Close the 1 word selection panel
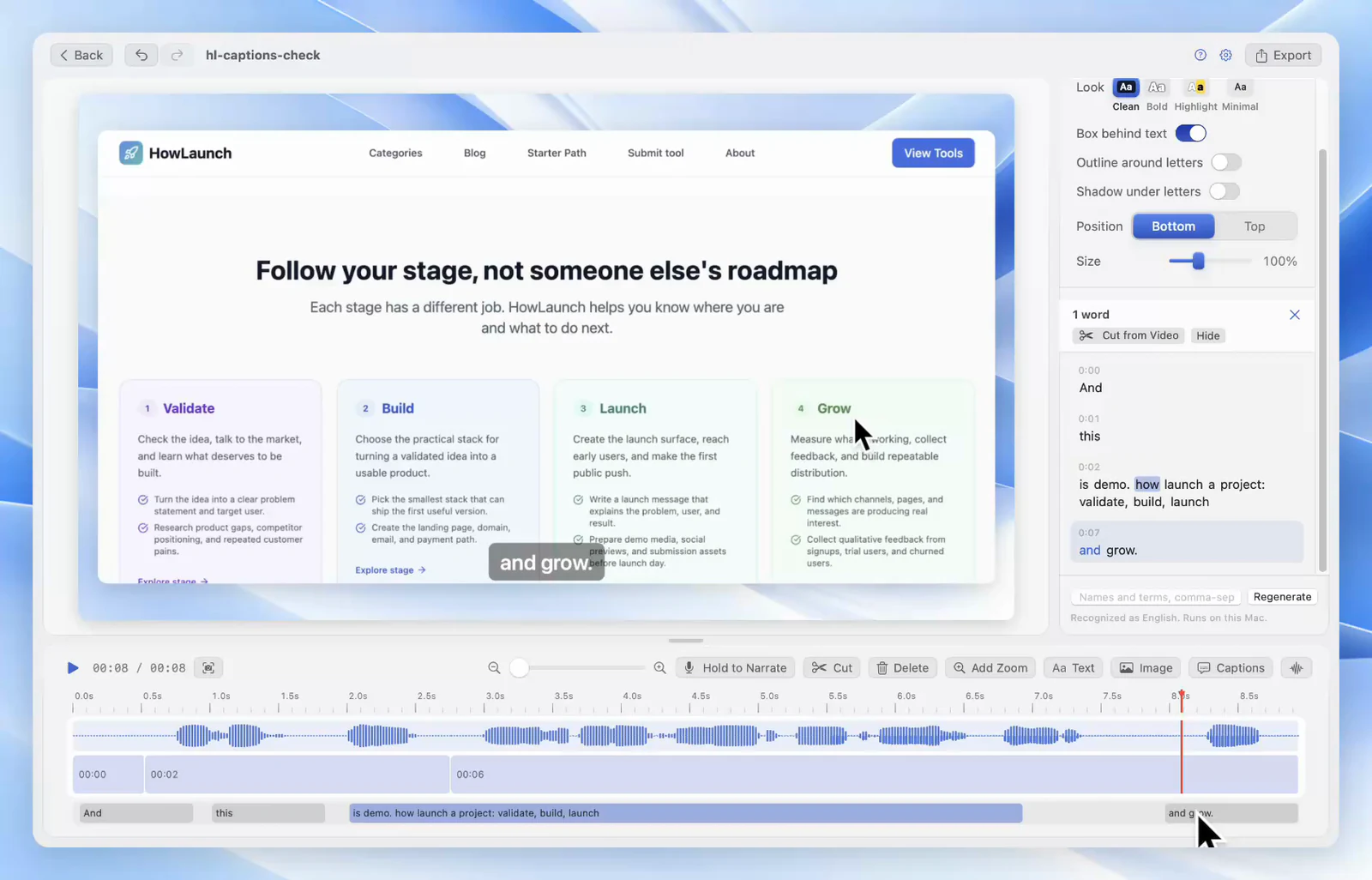Screen dimensions: 1372x880 1295,315
